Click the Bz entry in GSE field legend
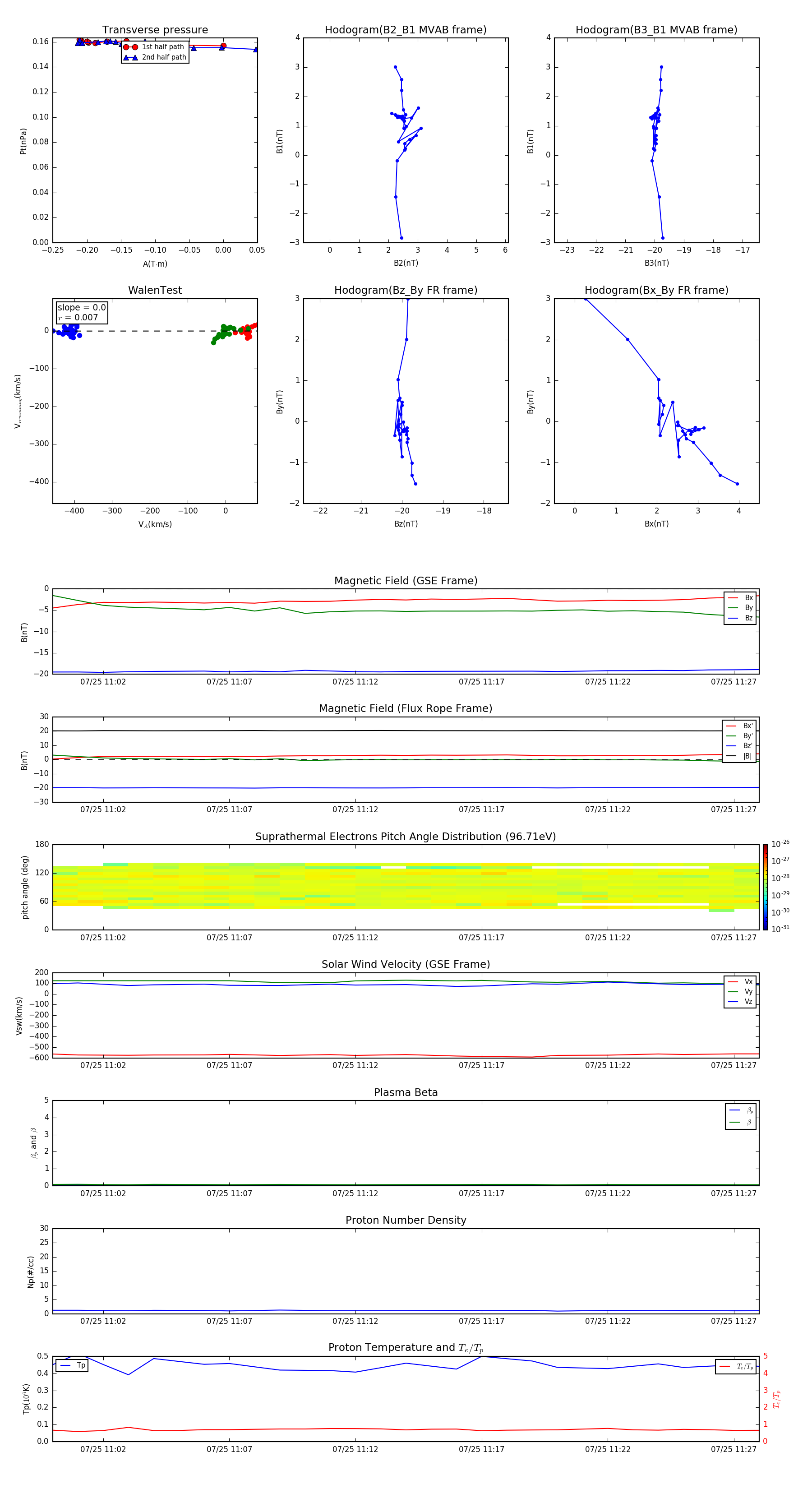Viewport: 812px width, 1489px height. pos(740,619)
